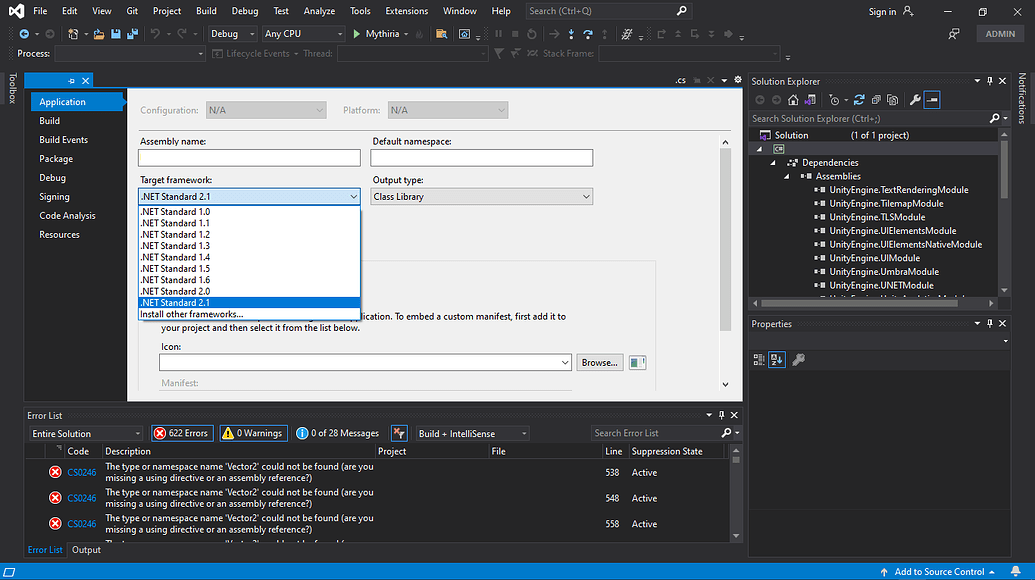
Task: Clear the Error List build filter icon
Action: point(399,433)
